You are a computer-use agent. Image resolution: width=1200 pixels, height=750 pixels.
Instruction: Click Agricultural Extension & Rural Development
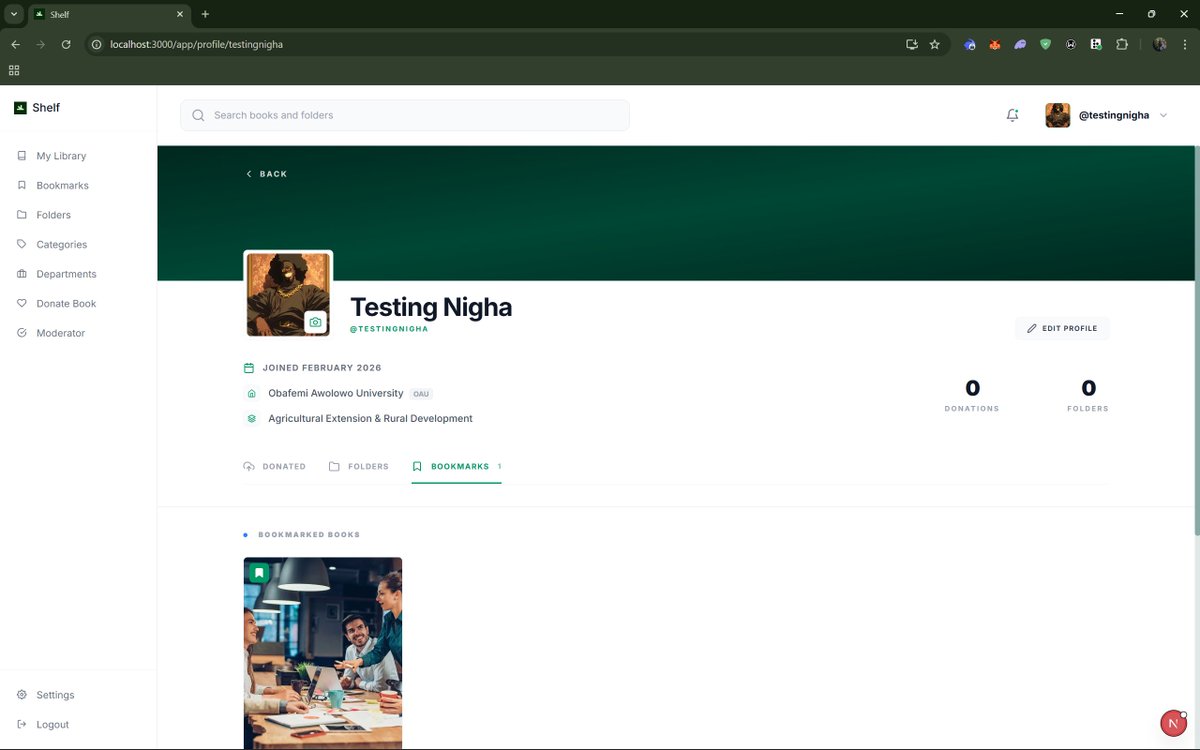point(370,419)
